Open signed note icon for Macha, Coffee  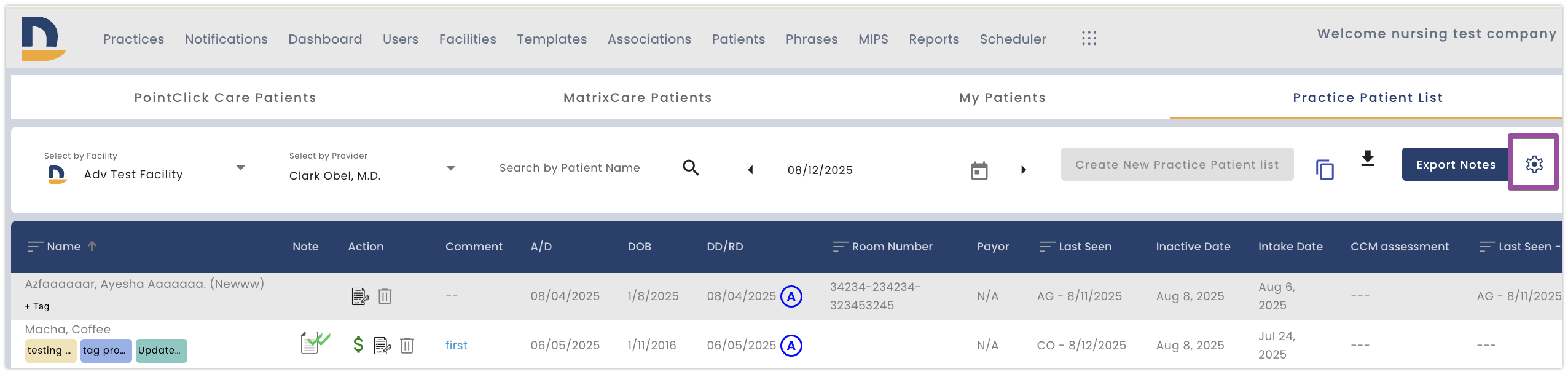point(315,343)
